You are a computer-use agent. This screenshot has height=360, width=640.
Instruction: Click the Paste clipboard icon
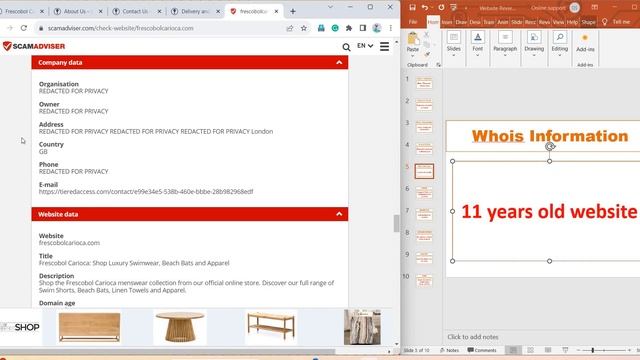click(413, 39)
